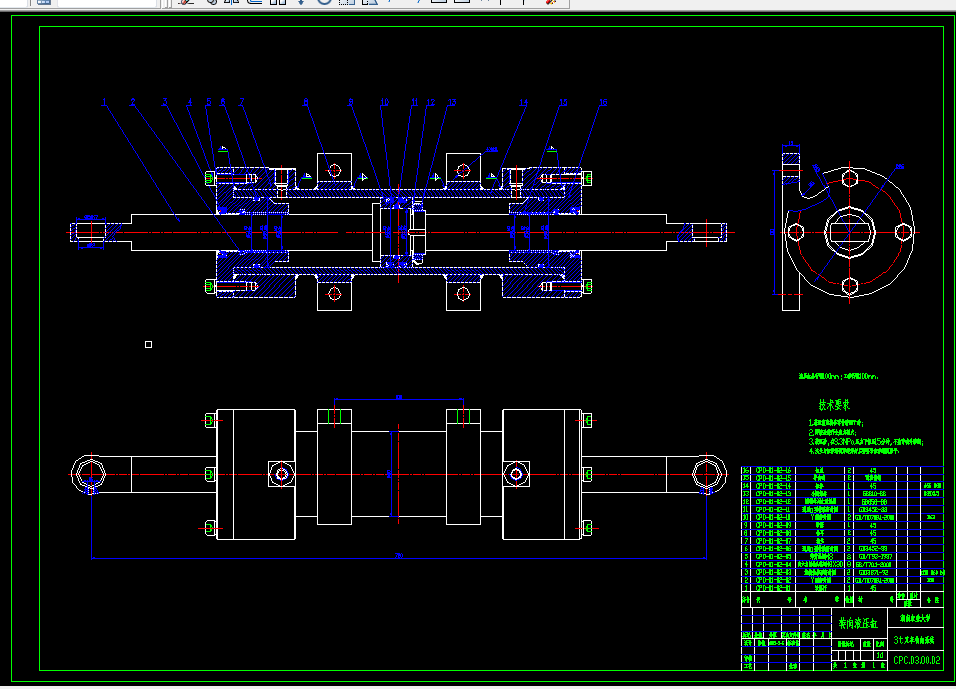Screen dimensions: 956x689
Task: Select the left rod eye in plan view
Action: 89,474
